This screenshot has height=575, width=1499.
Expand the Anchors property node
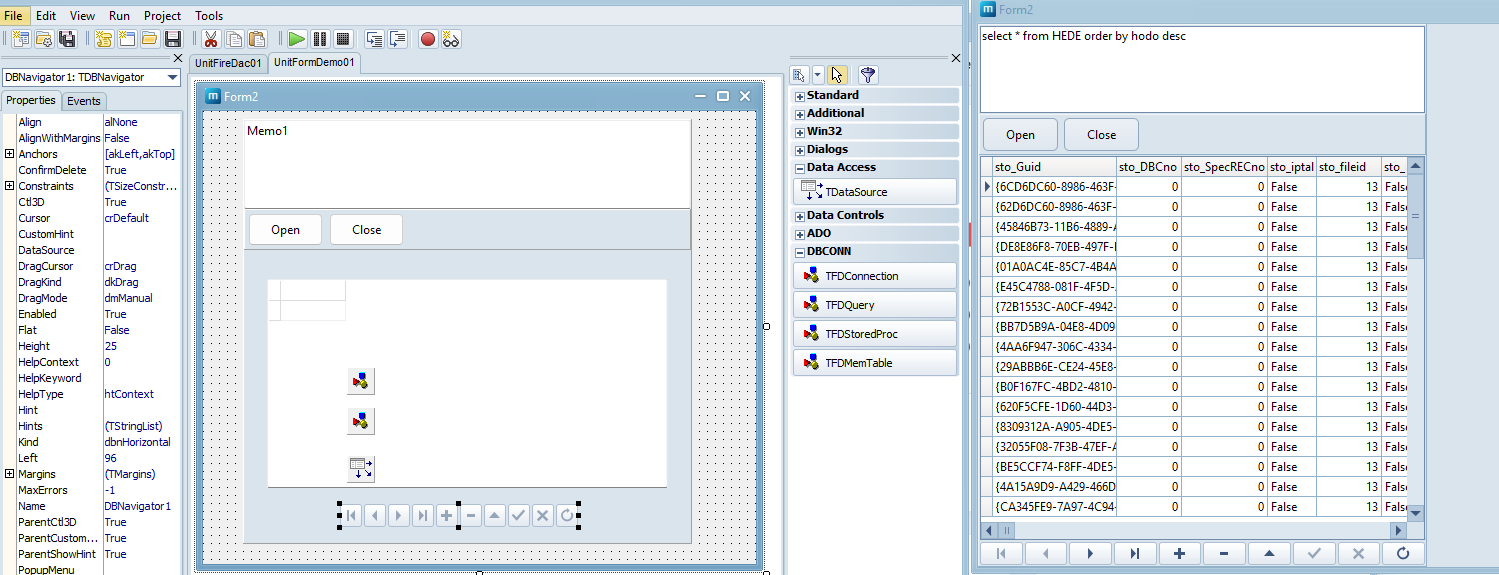coord(9,154)
